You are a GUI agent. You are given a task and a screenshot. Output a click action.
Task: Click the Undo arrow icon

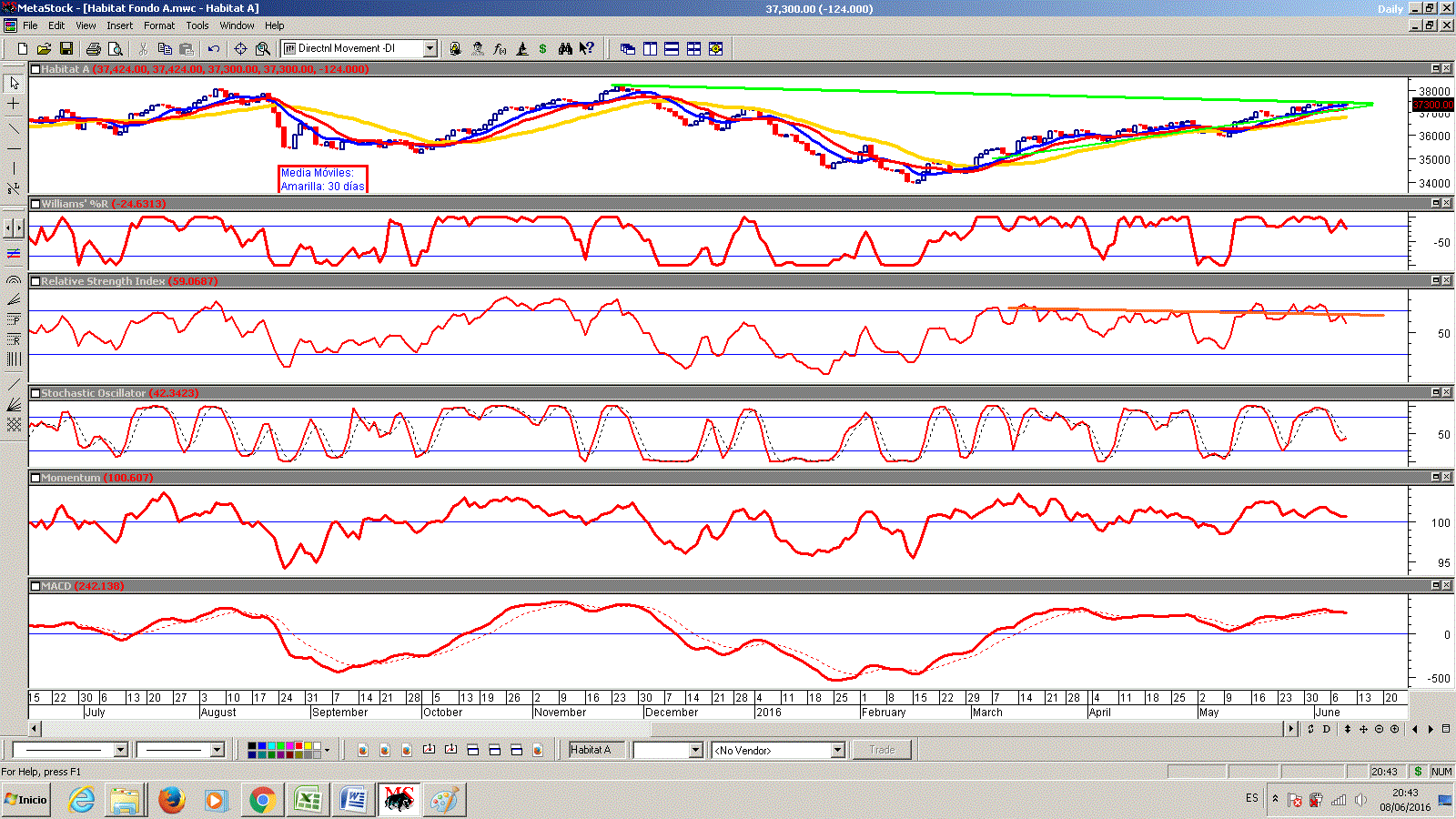[x=214, y=49]
